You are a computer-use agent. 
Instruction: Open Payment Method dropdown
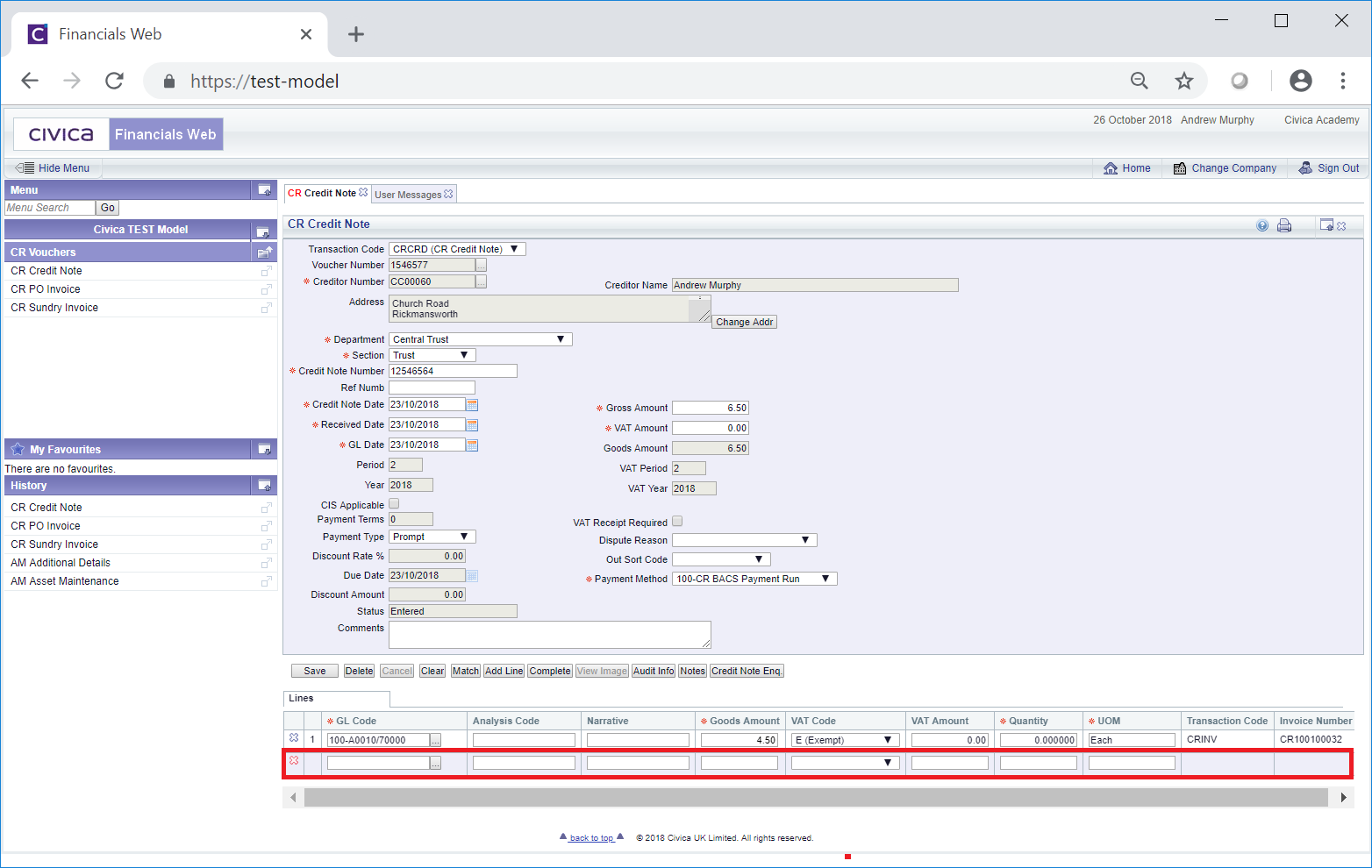tap(754, 579)
